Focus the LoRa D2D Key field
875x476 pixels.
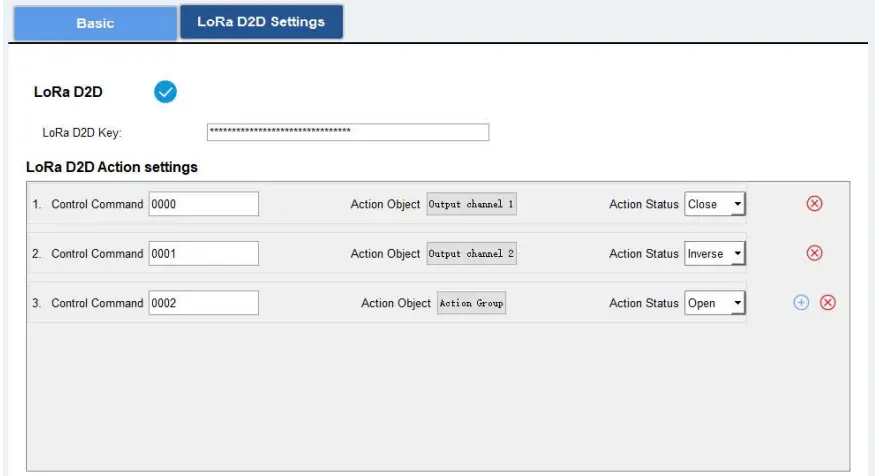(347, 132)
